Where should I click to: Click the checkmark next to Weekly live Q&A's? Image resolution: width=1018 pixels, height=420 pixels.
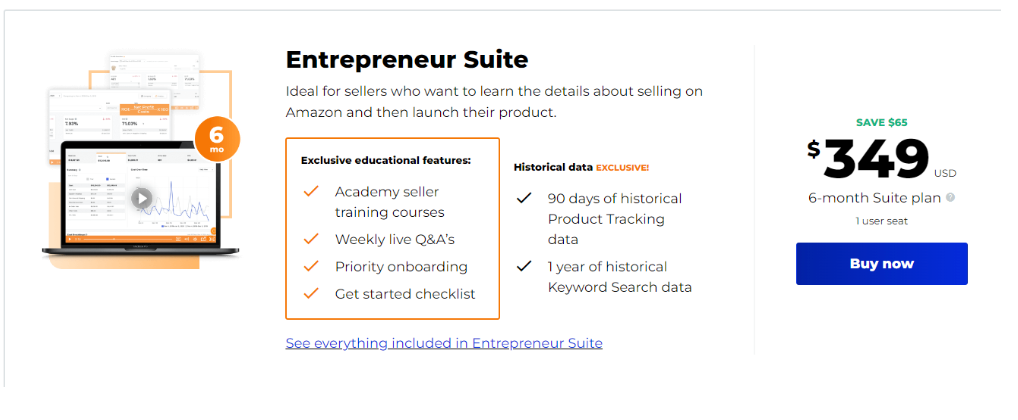312,239
